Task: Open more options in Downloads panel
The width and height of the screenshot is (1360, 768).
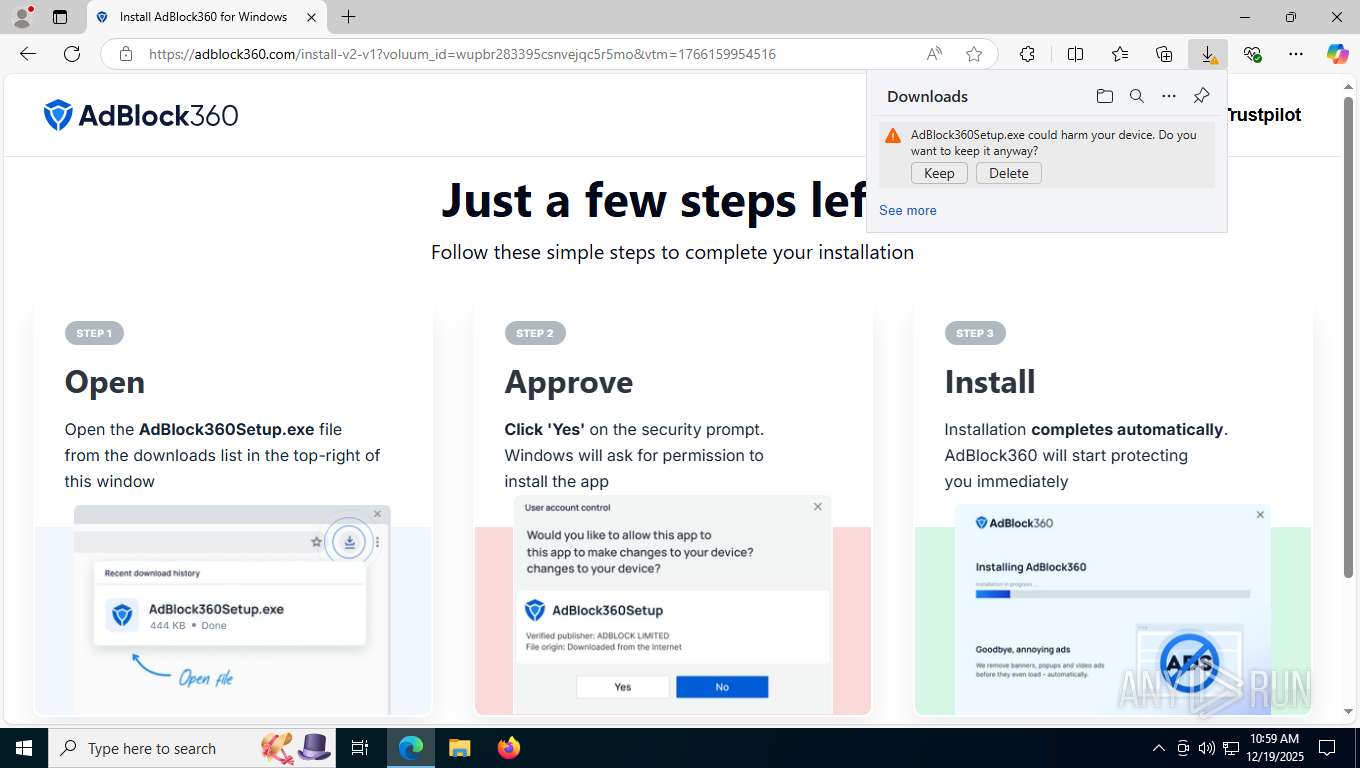Action: (1169, 96)
